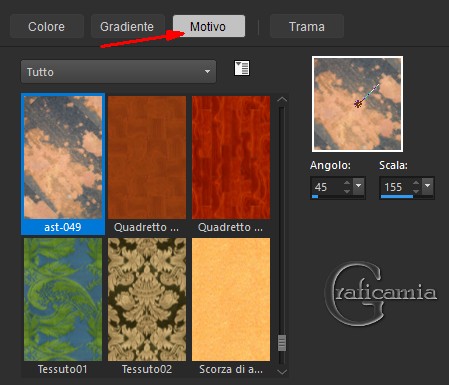Decrease the Angolo value with down arrow
The height and width of the screenshot is (385, 449).
[347, 191]
